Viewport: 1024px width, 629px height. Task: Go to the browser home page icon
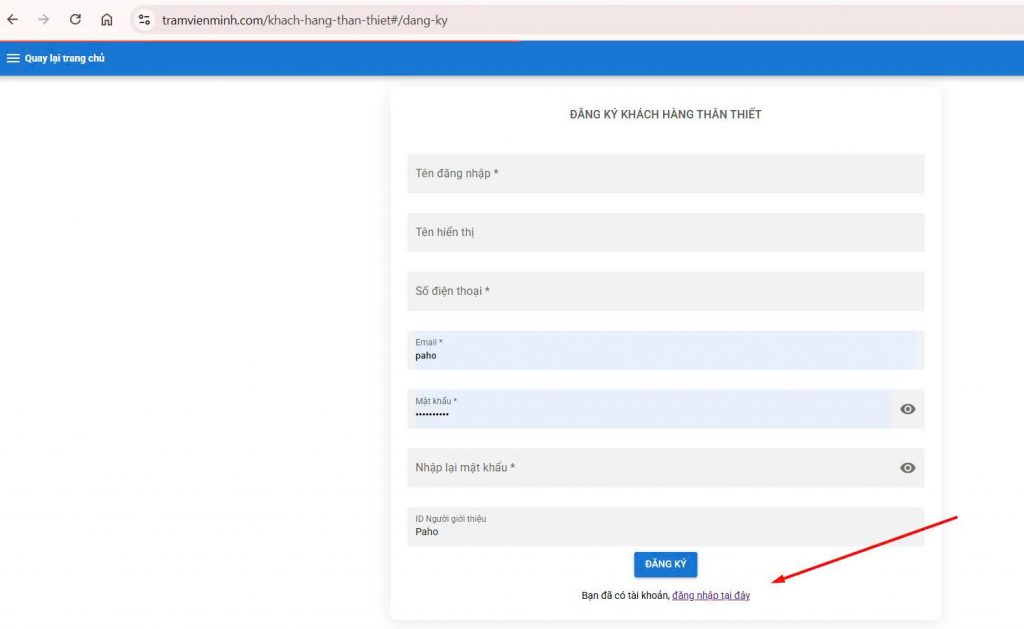[x=107, y=20]
